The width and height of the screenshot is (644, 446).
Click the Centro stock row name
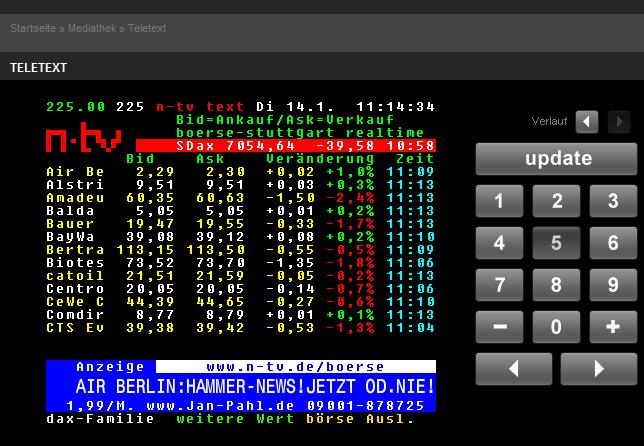coord(75,289)
